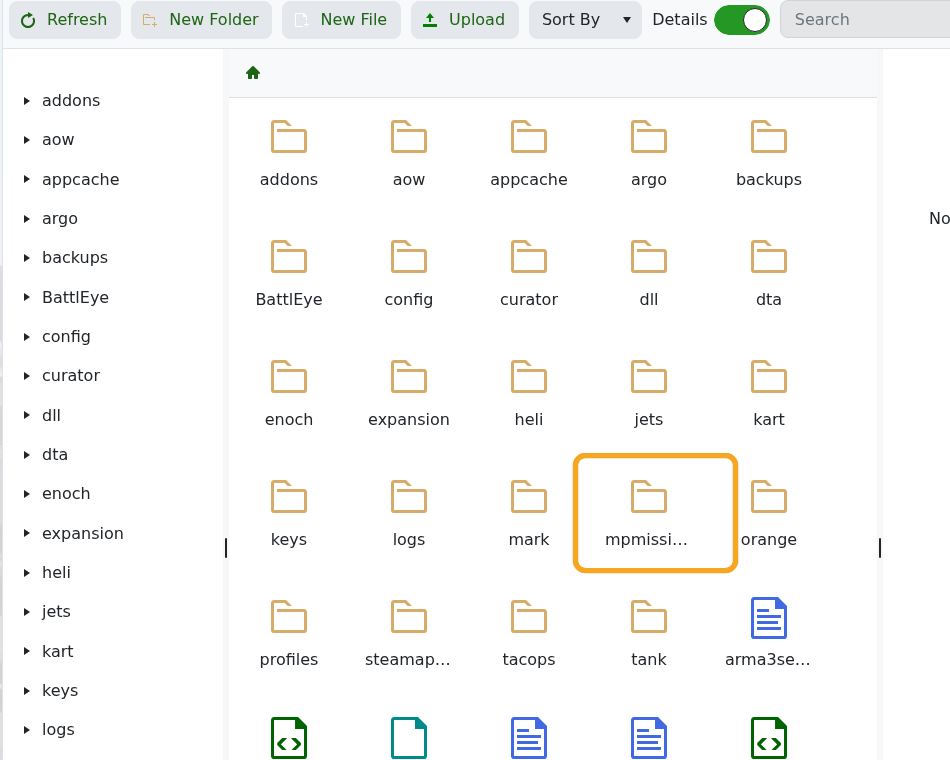Screen dimensions: 950x760
Task: Open the aow folder icon in grid
Action: (409, 136)
